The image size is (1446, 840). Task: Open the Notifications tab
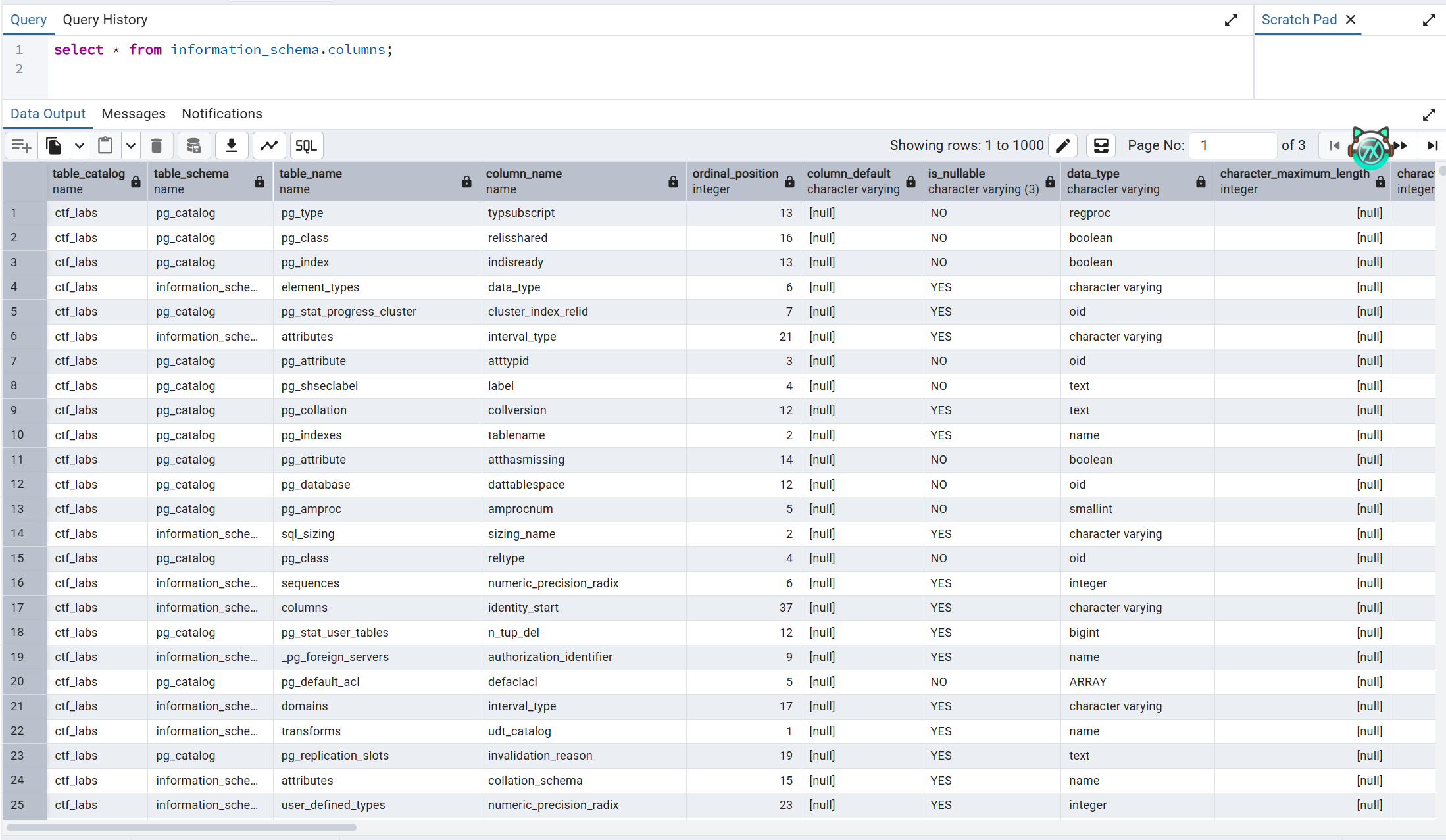(x=222, y=114)
